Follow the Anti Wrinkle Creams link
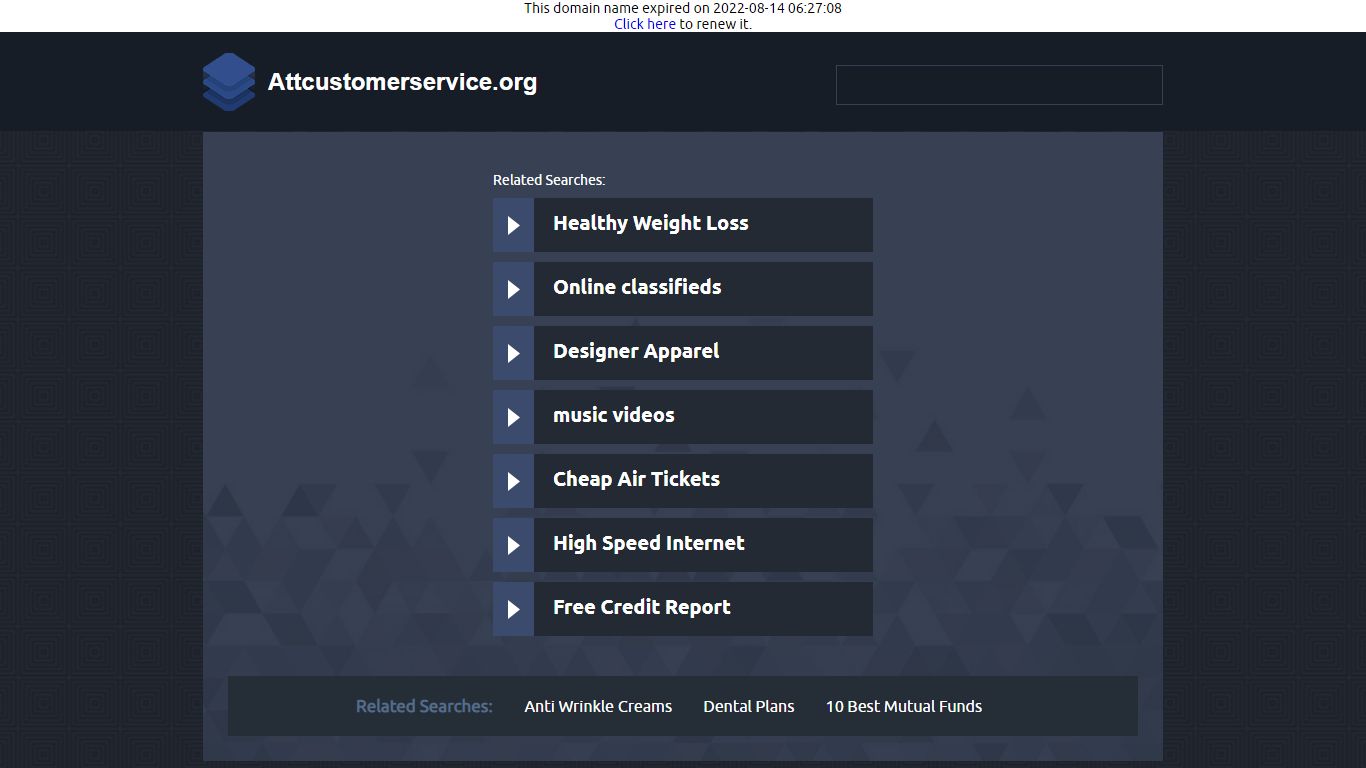The image size is (1366, 768). tap(598, 706)
